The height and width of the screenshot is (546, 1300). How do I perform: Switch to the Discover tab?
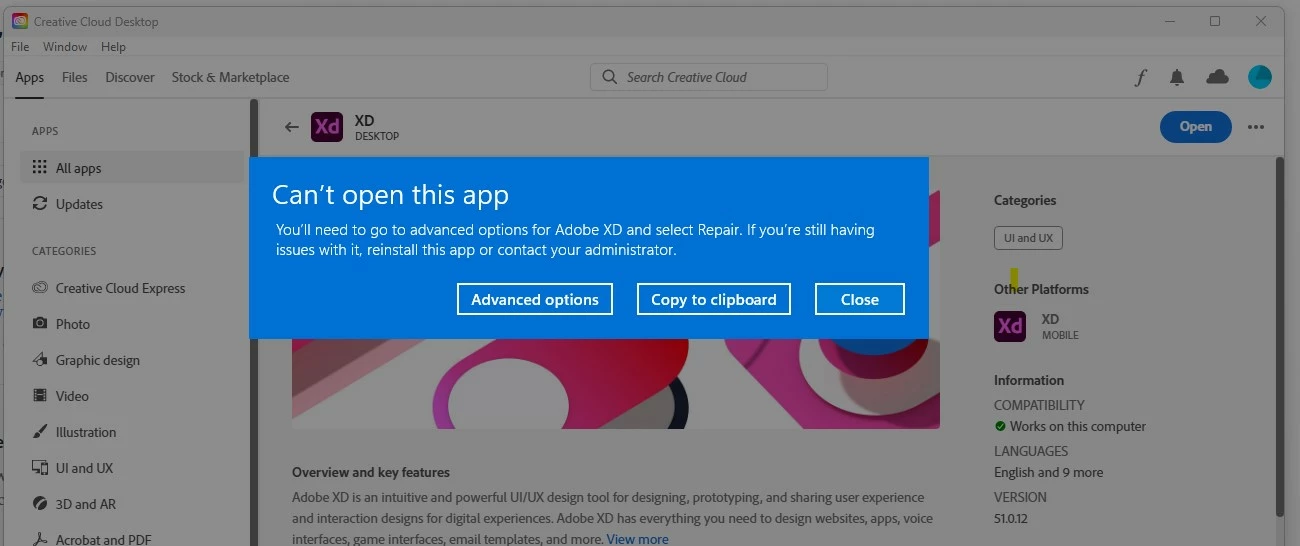pos(130,77)
